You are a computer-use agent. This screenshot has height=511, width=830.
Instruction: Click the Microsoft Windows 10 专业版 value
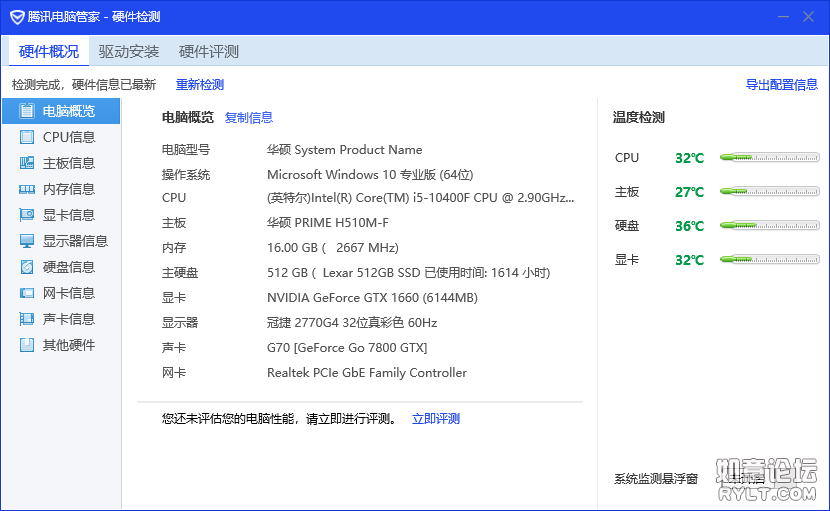[x=370, y=175]
